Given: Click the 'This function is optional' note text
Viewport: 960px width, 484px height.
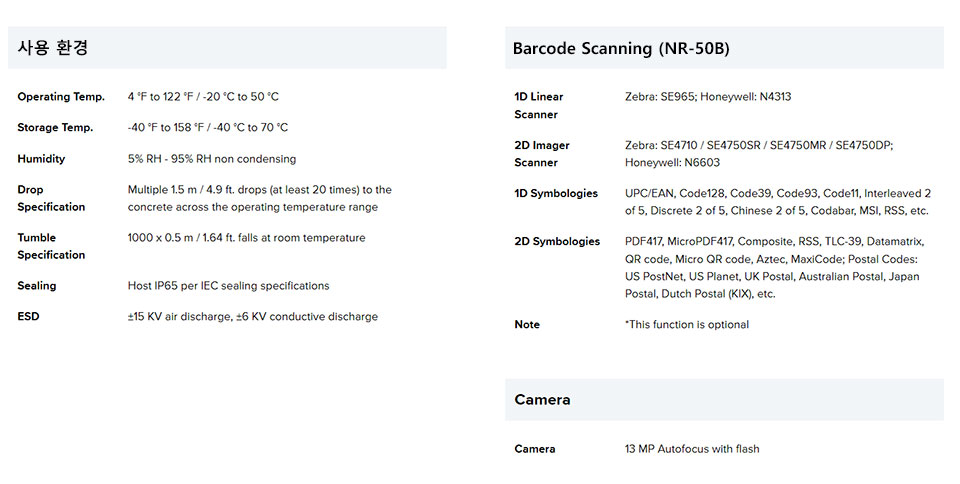Looking at the screenshot, I should pyautogui.click(x=687, y=325).
